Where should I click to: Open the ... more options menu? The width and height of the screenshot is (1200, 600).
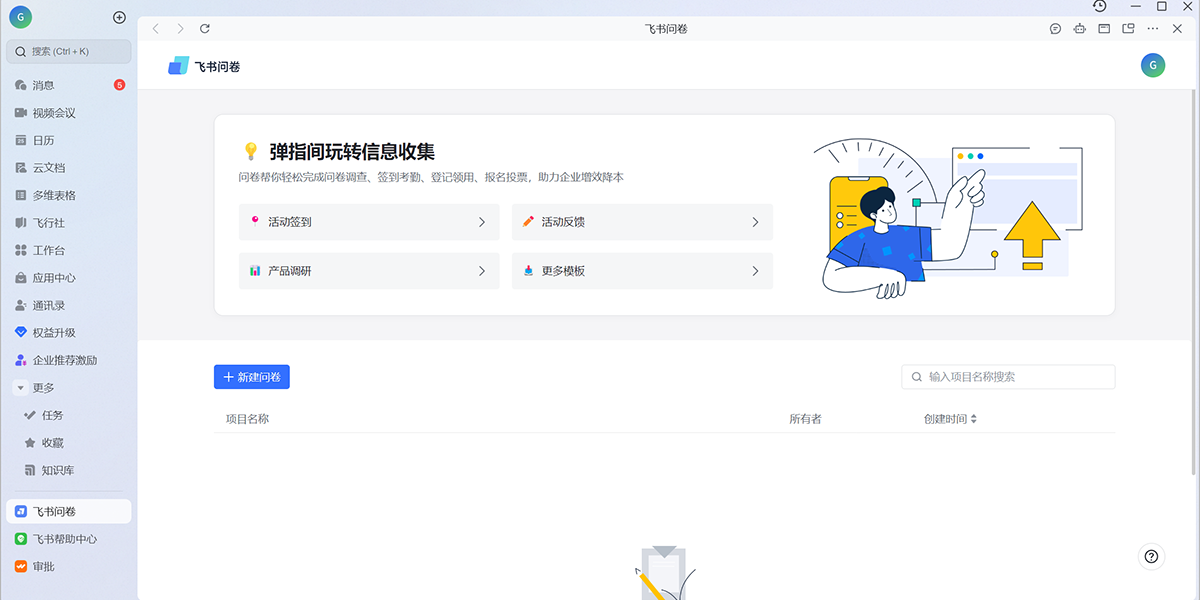tap(1154, 28)
